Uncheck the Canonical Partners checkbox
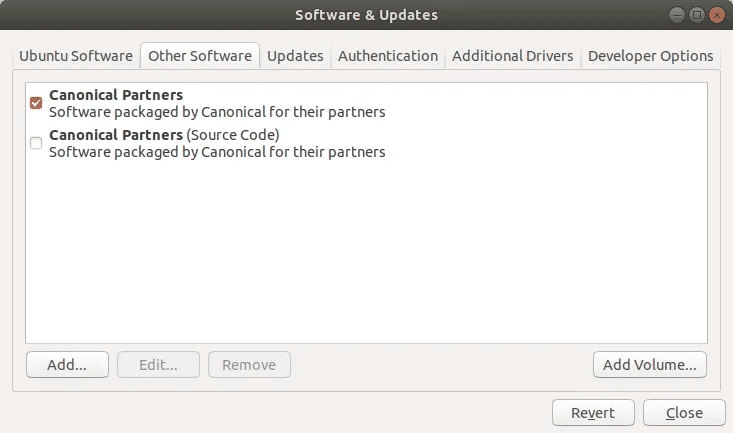 pyautogui.click(x=36, y=103)
